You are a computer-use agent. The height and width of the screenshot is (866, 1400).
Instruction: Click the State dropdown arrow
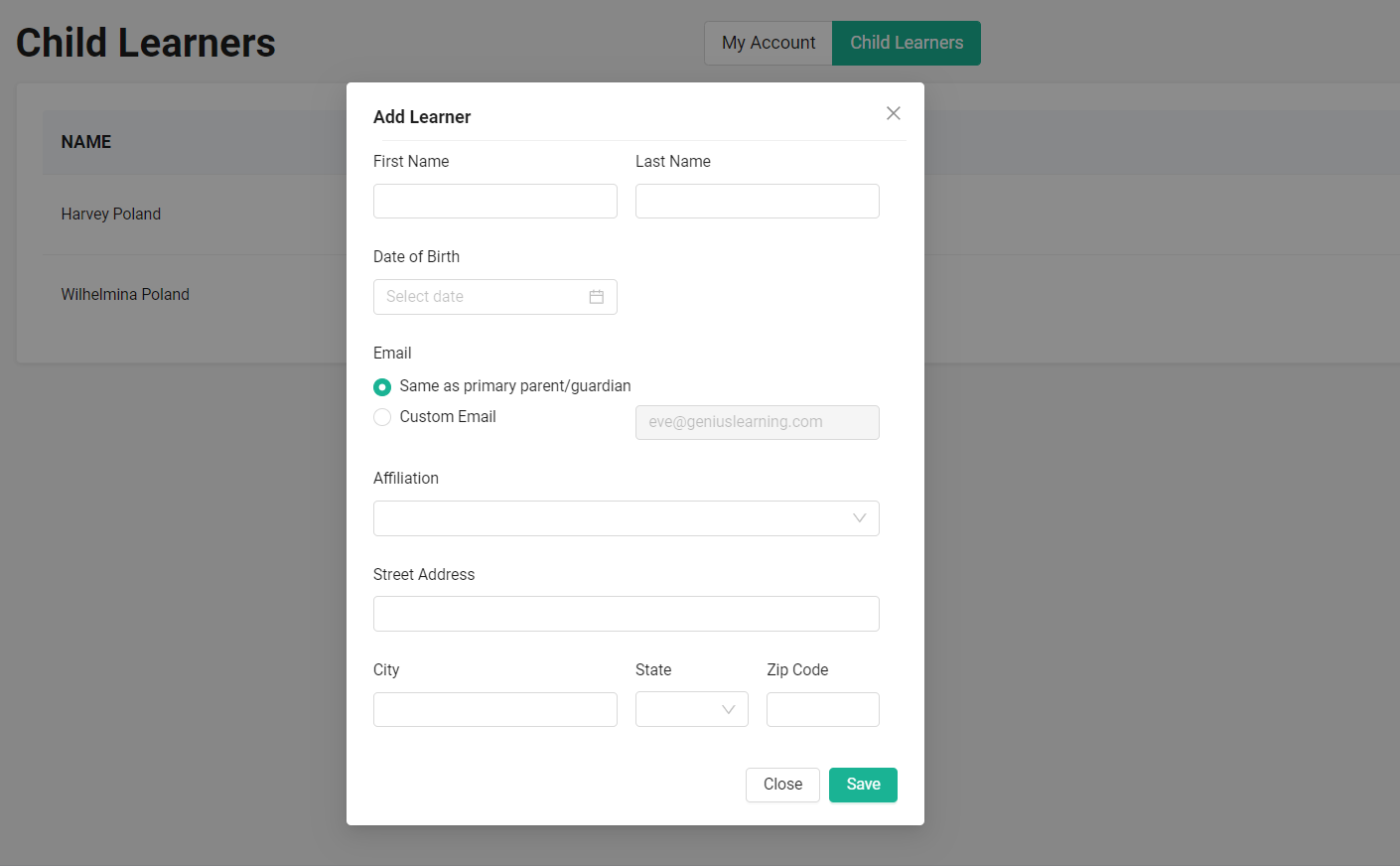coord(728,710)
